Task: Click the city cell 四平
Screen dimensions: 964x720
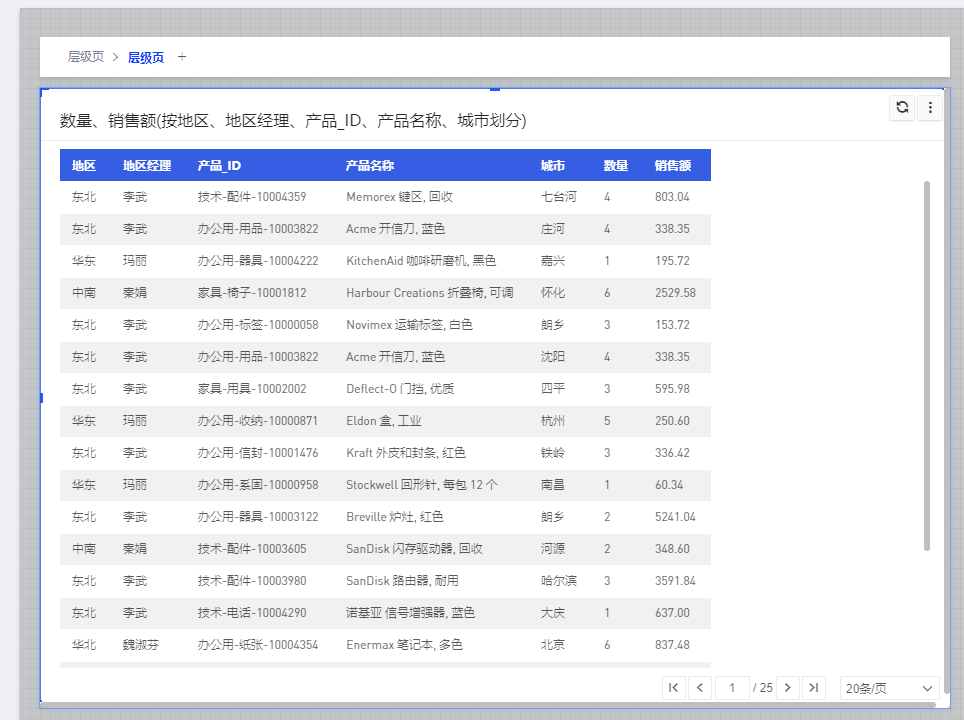Action: 553,389
